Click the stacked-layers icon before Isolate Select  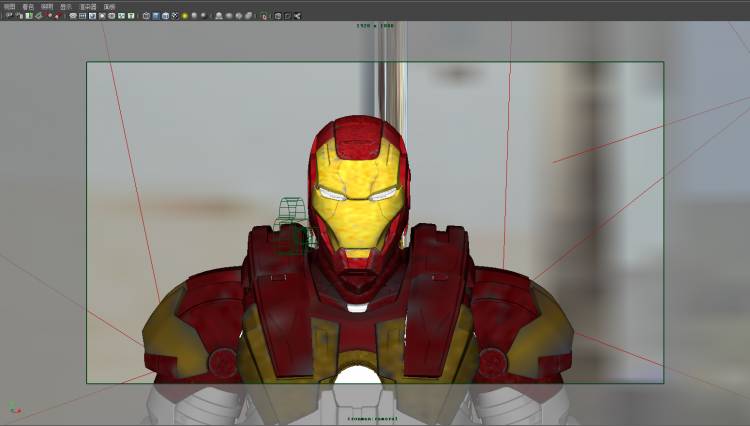248,16
